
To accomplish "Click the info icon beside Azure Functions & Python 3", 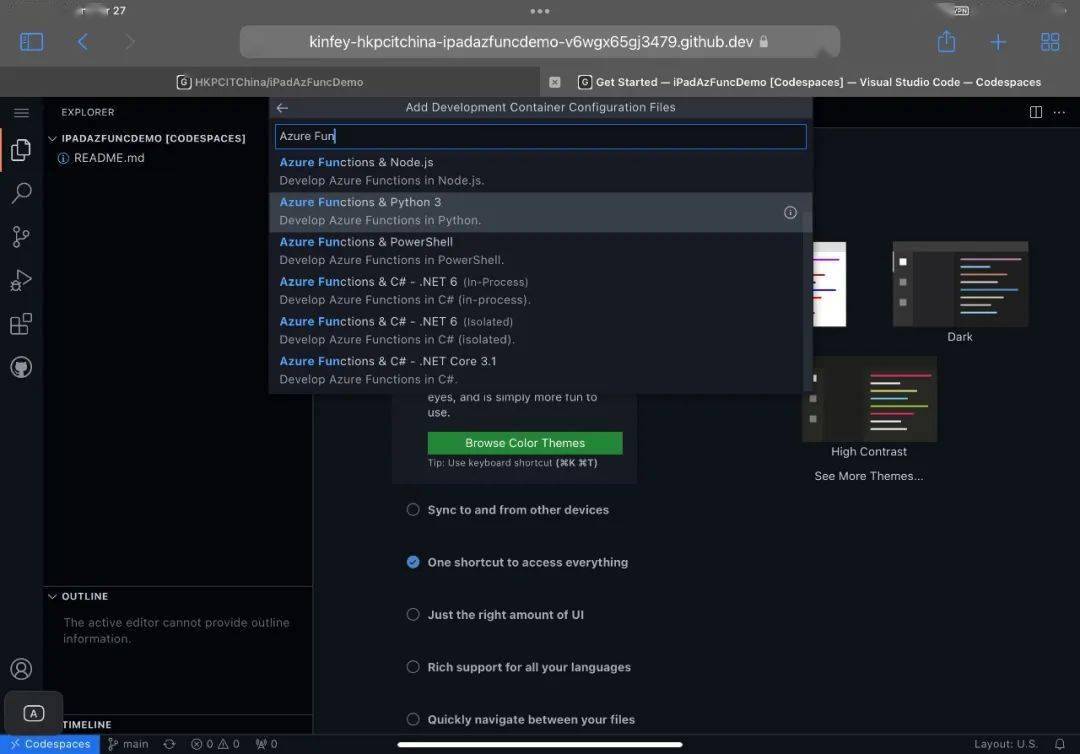I will [x=789, y=212].
